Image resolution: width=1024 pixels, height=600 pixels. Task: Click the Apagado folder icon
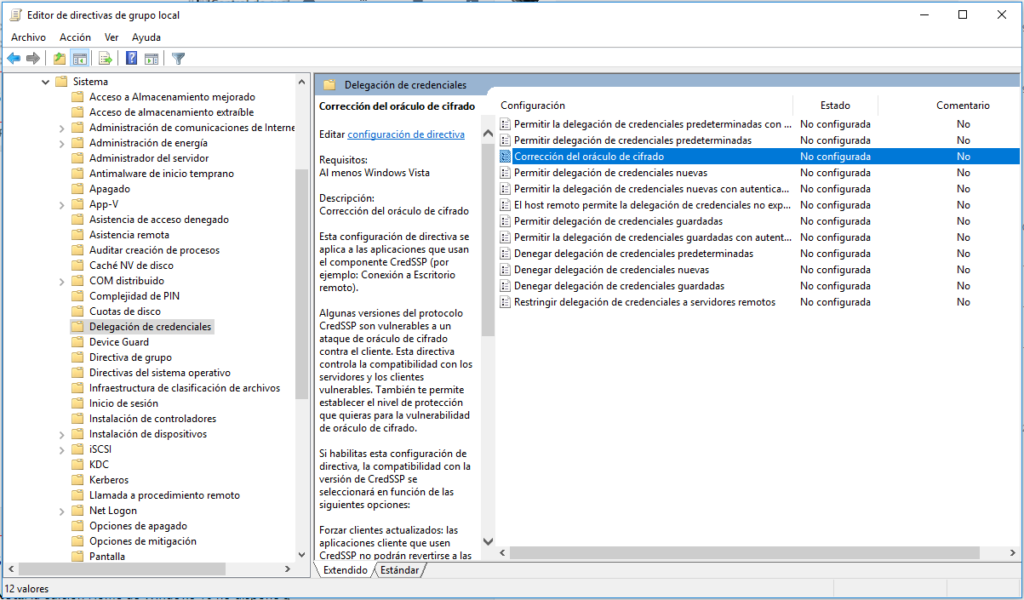click(78, 189)
